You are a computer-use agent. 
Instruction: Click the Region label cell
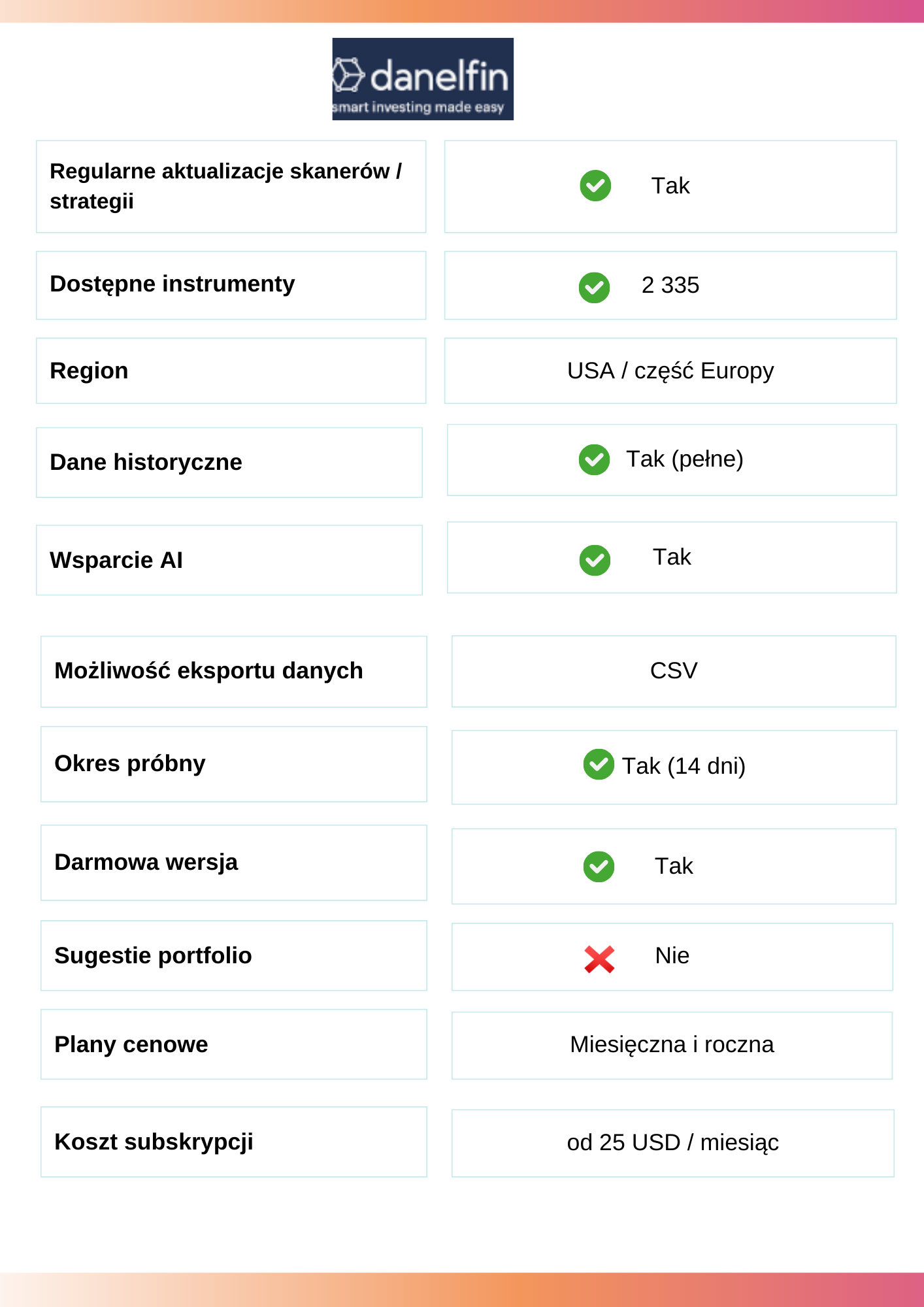[231, 371]
